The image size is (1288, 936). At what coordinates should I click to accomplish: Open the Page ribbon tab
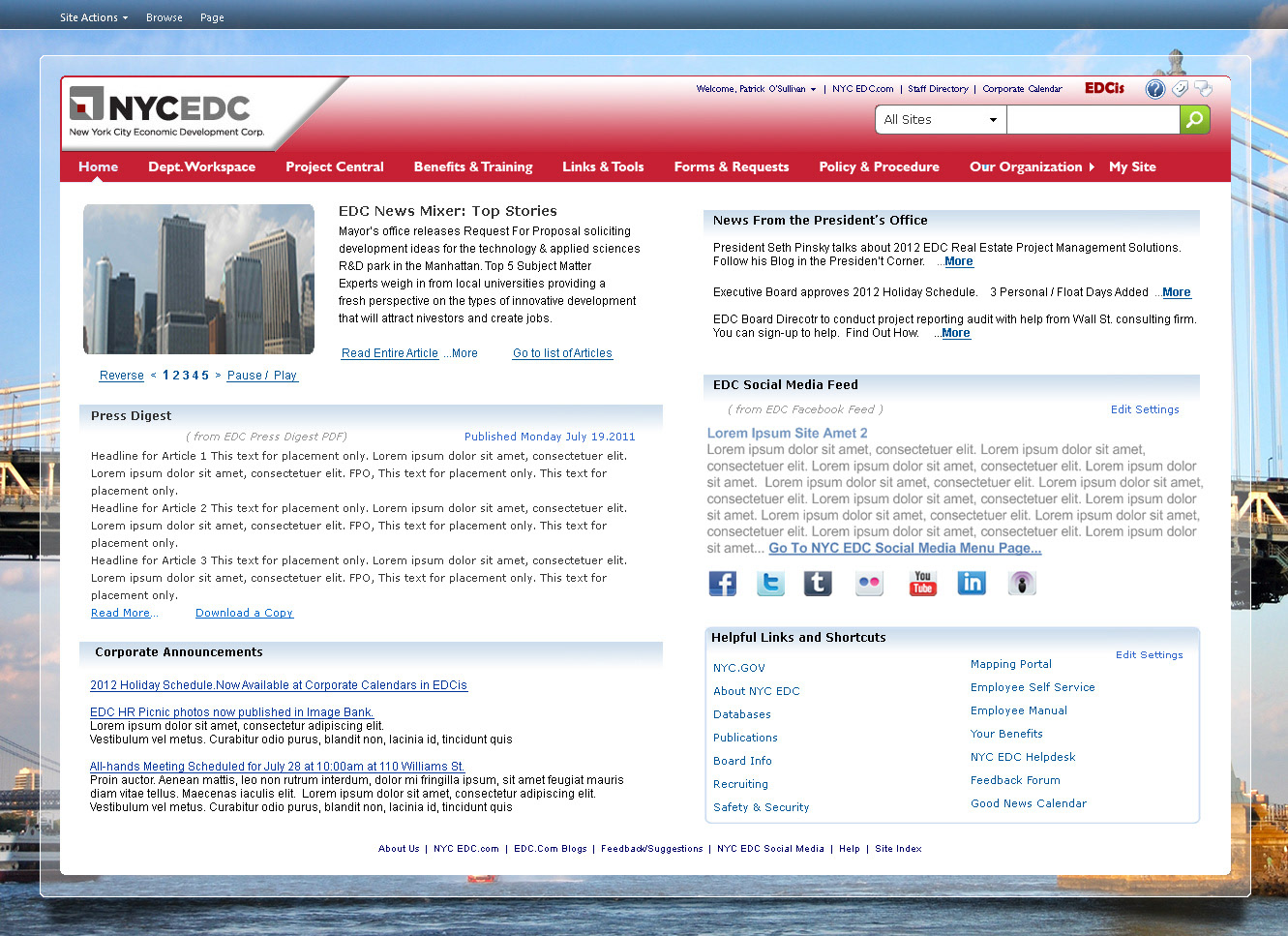(212, 17)
